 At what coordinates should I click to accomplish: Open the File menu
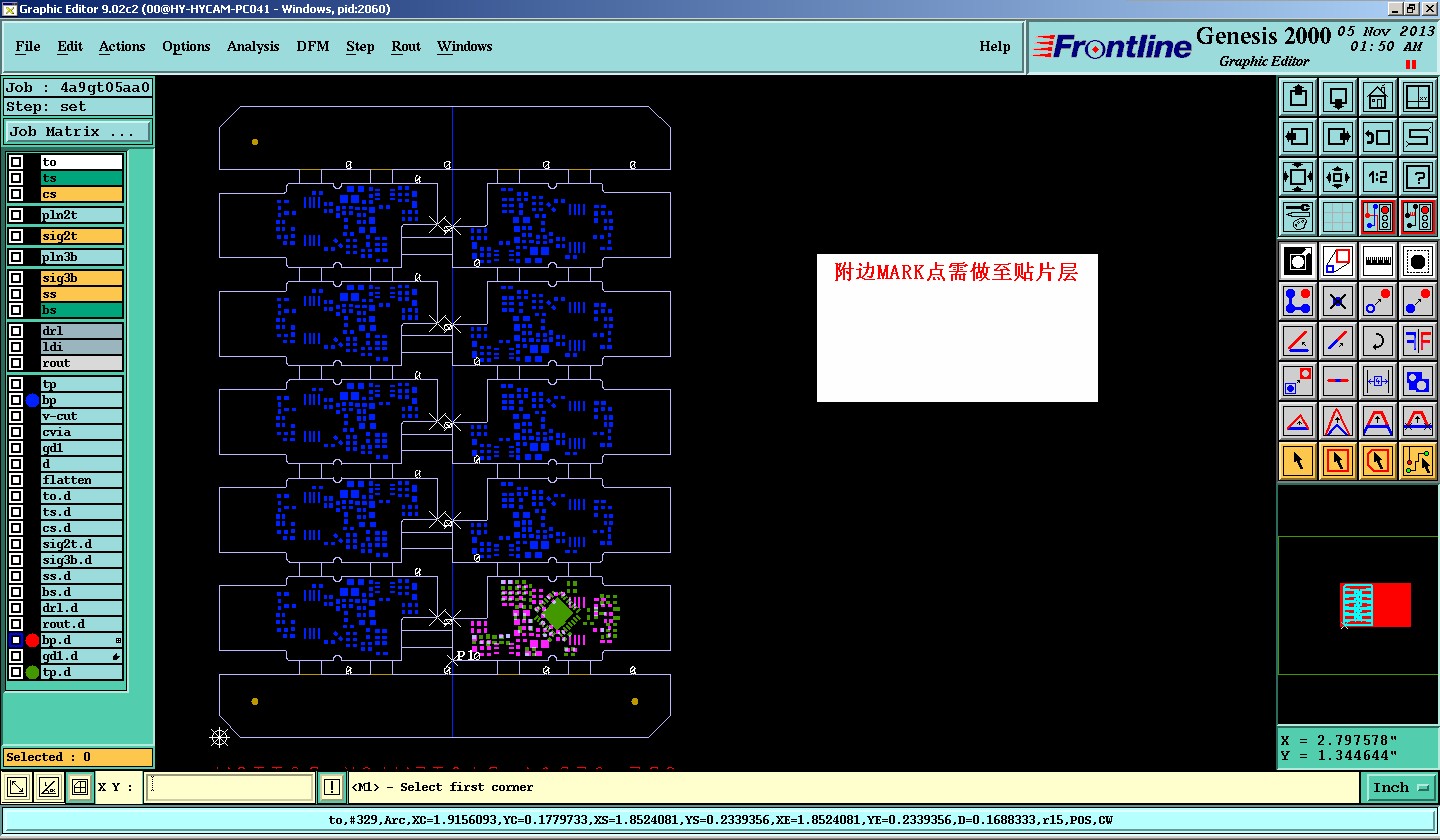[x=28, y=46]
